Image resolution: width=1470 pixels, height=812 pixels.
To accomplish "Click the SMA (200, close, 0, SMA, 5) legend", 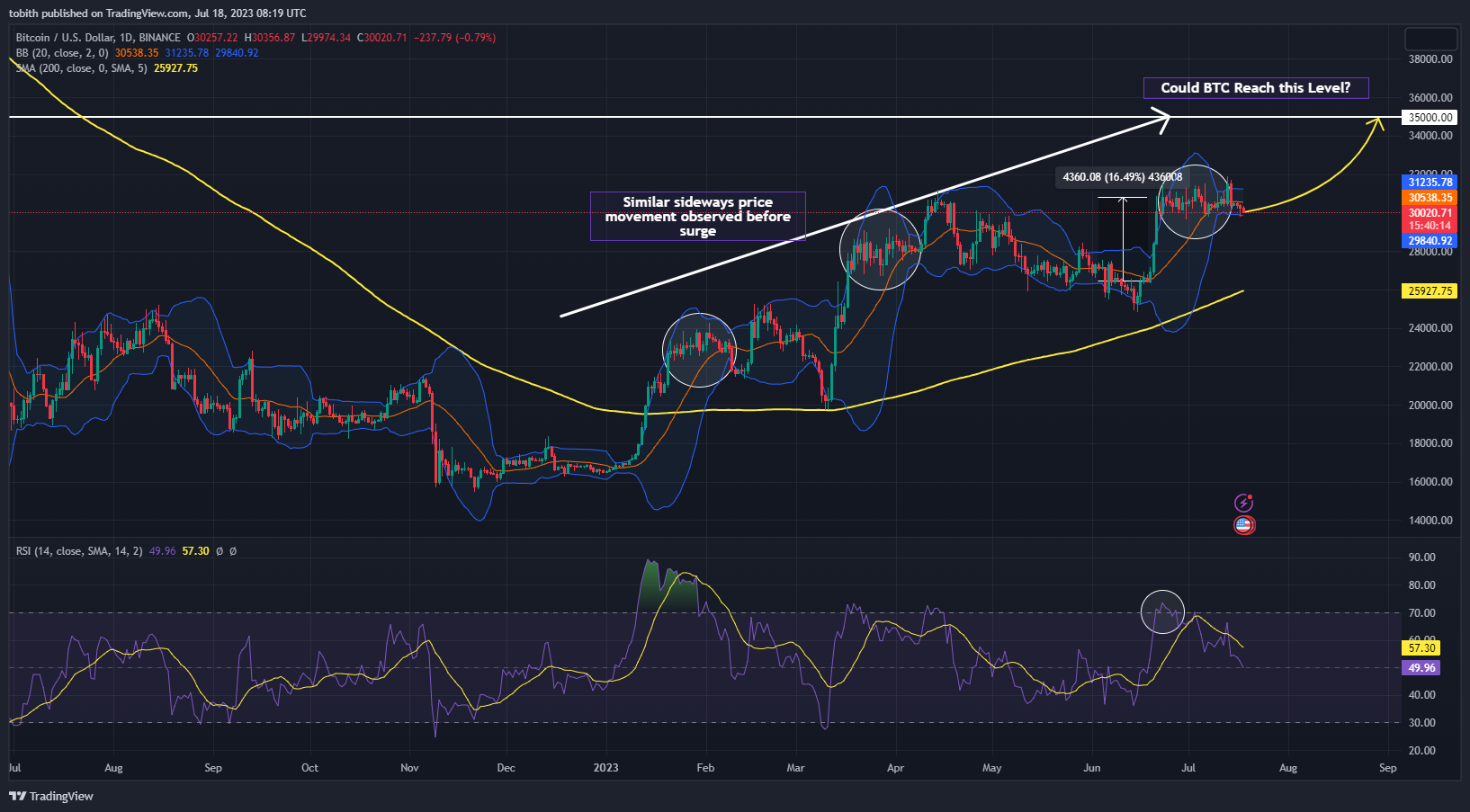I will point(82,68).
